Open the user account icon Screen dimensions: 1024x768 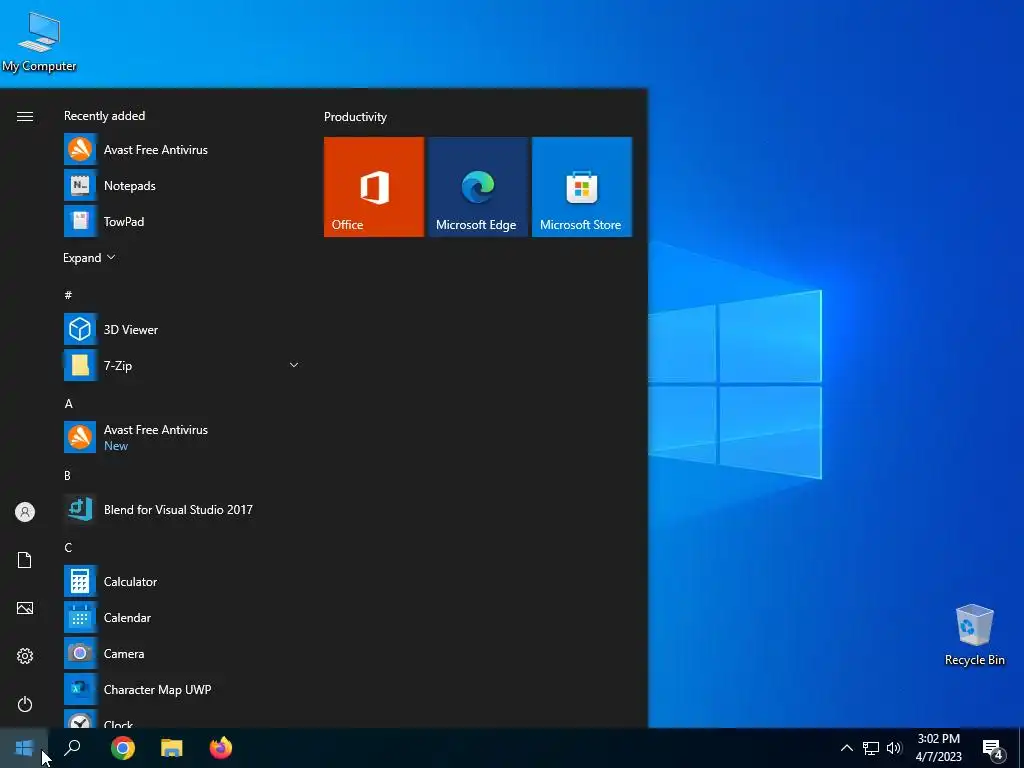(x=25, y=512)
